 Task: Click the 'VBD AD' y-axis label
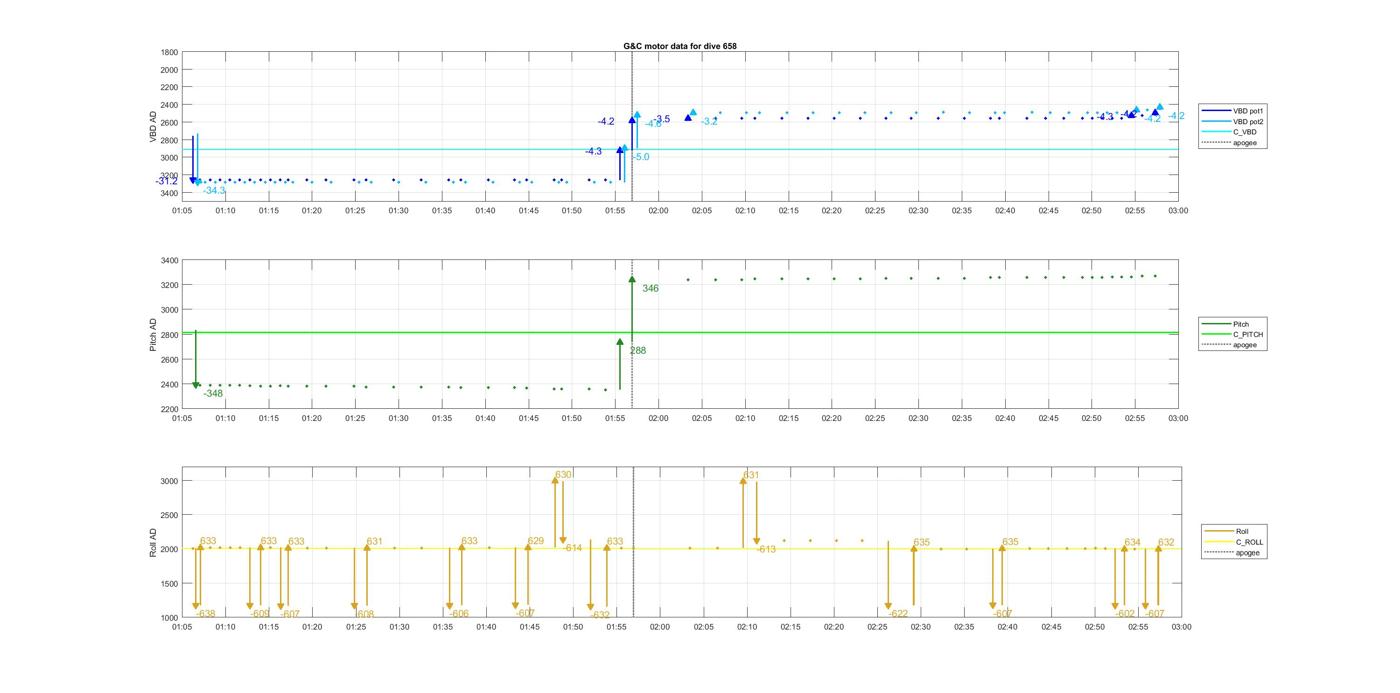coord(154,127)
